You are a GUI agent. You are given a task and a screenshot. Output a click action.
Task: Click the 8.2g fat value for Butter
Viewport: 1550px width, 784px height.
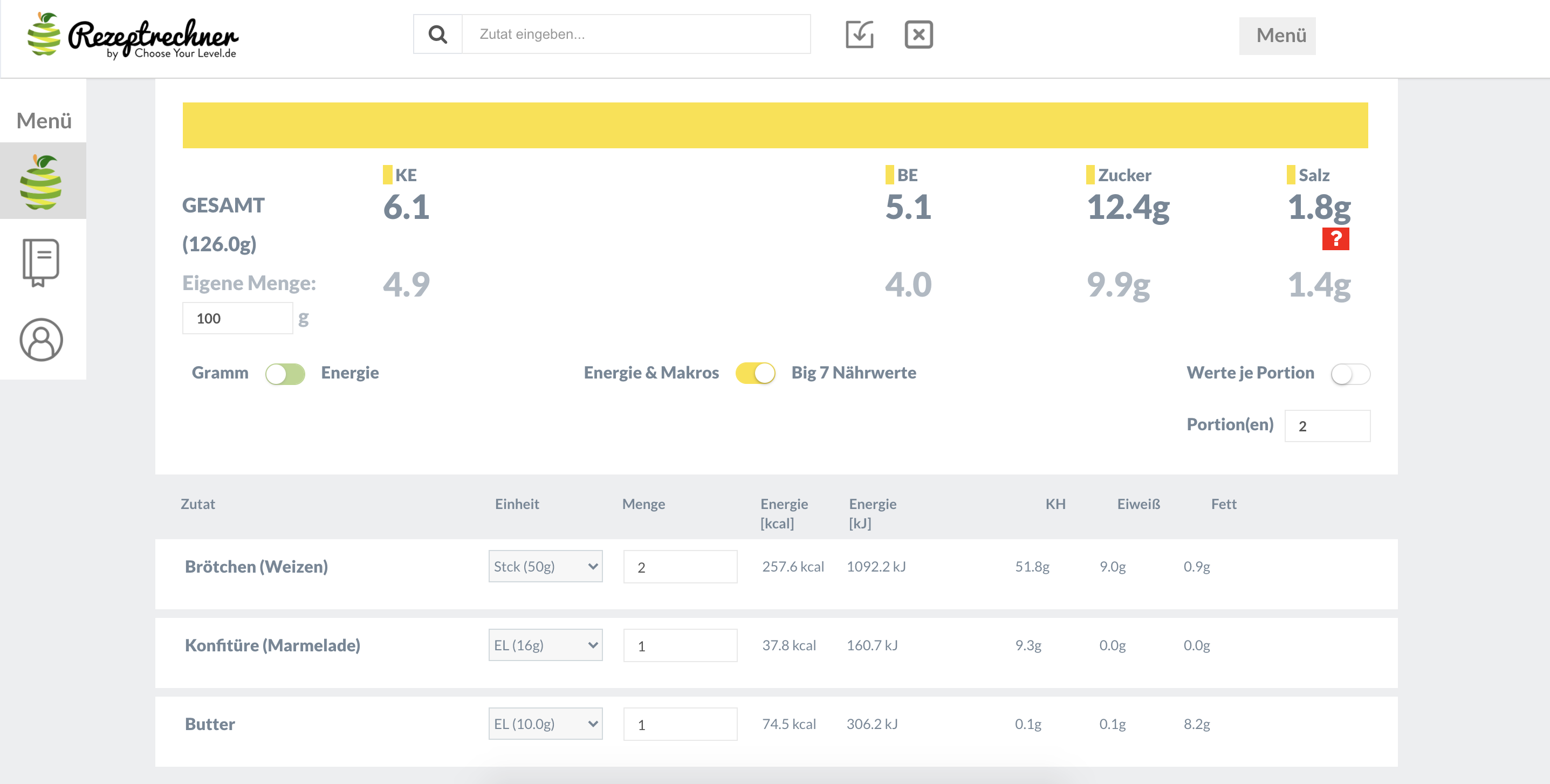click(1197, 725)
